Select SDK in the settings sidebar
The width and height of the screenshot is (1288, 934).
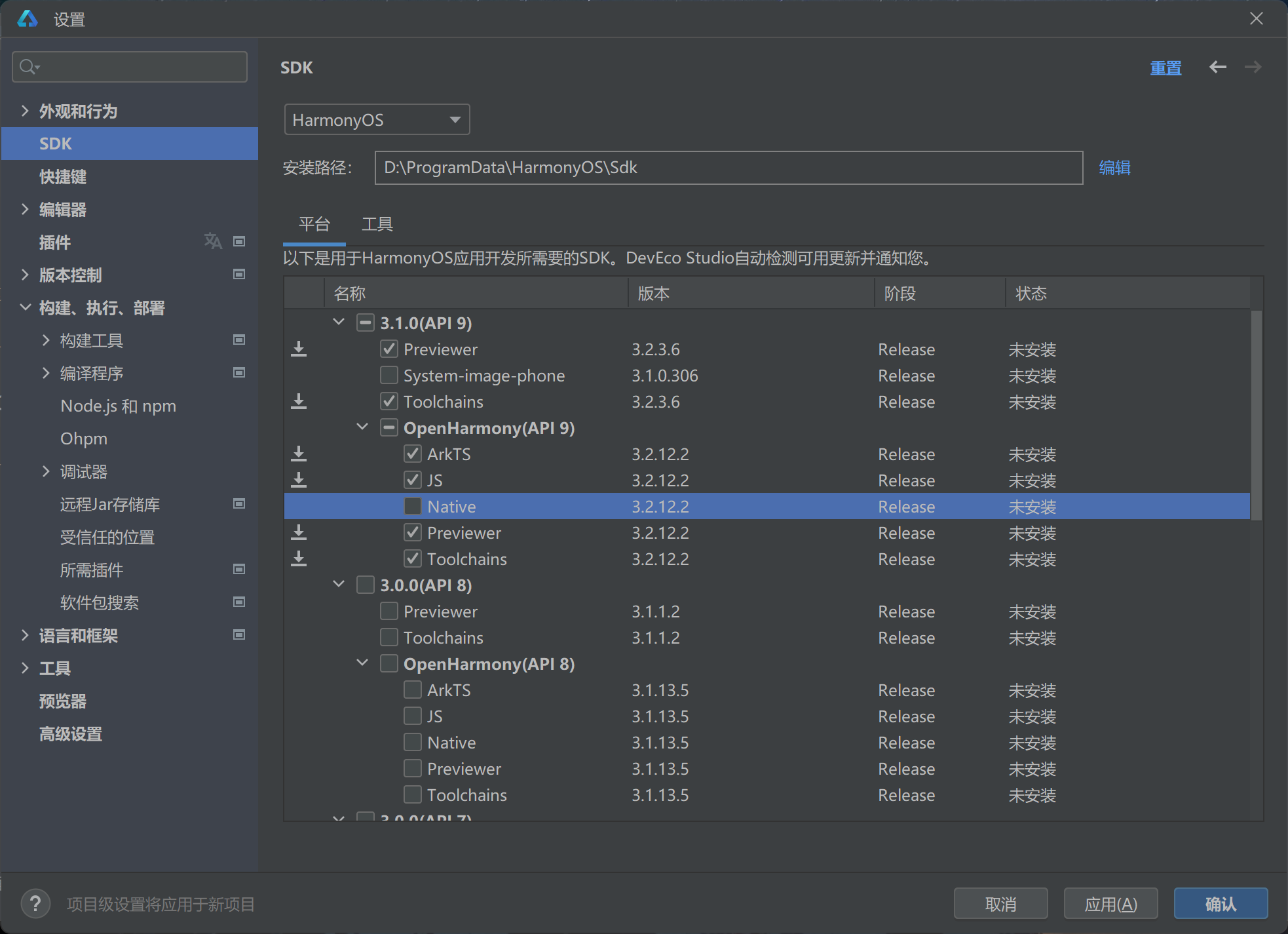[x=130, y=144]
